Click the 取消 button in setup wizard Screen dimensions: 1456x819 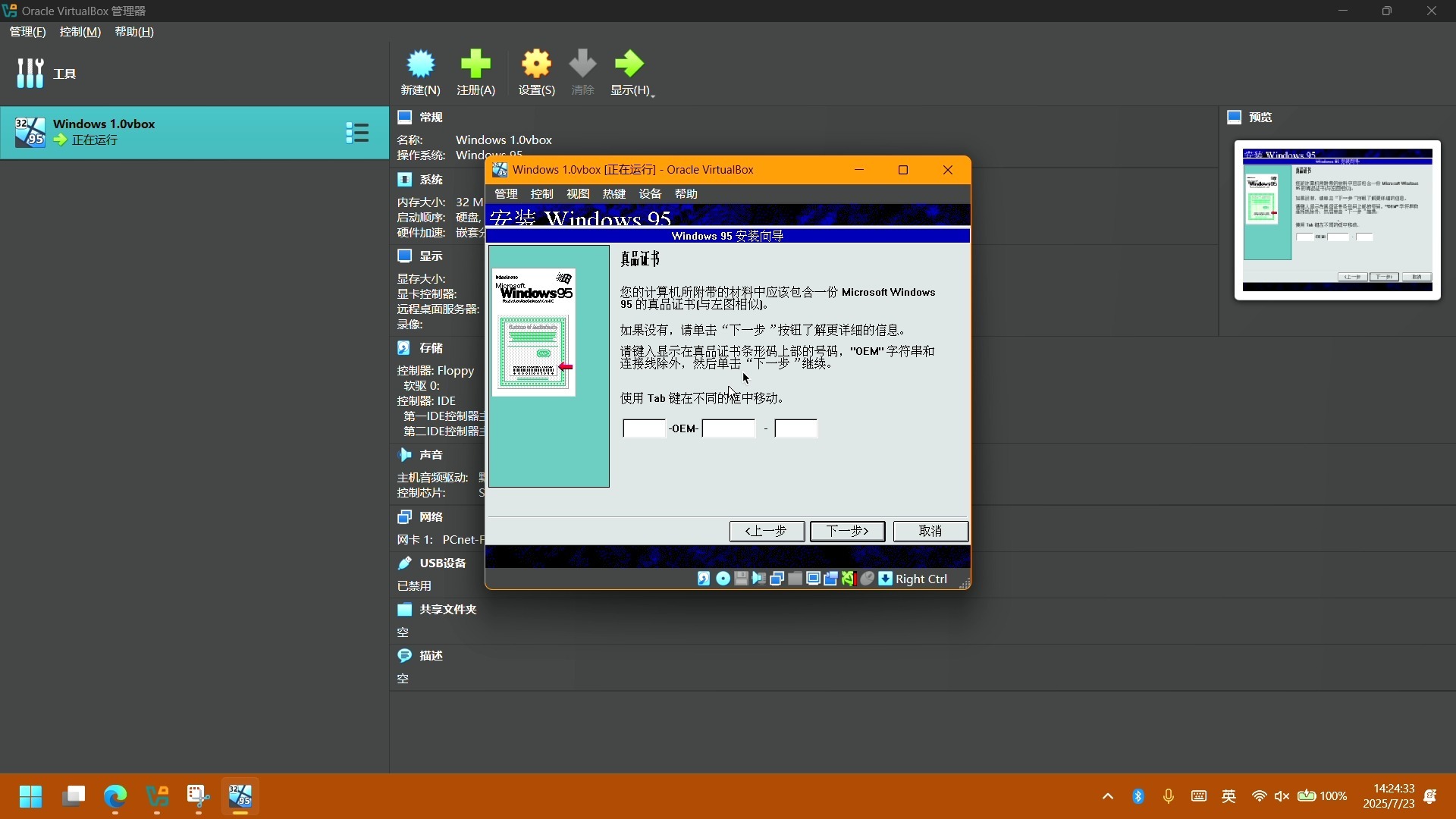pyautogui.click(x=930, y=532)
